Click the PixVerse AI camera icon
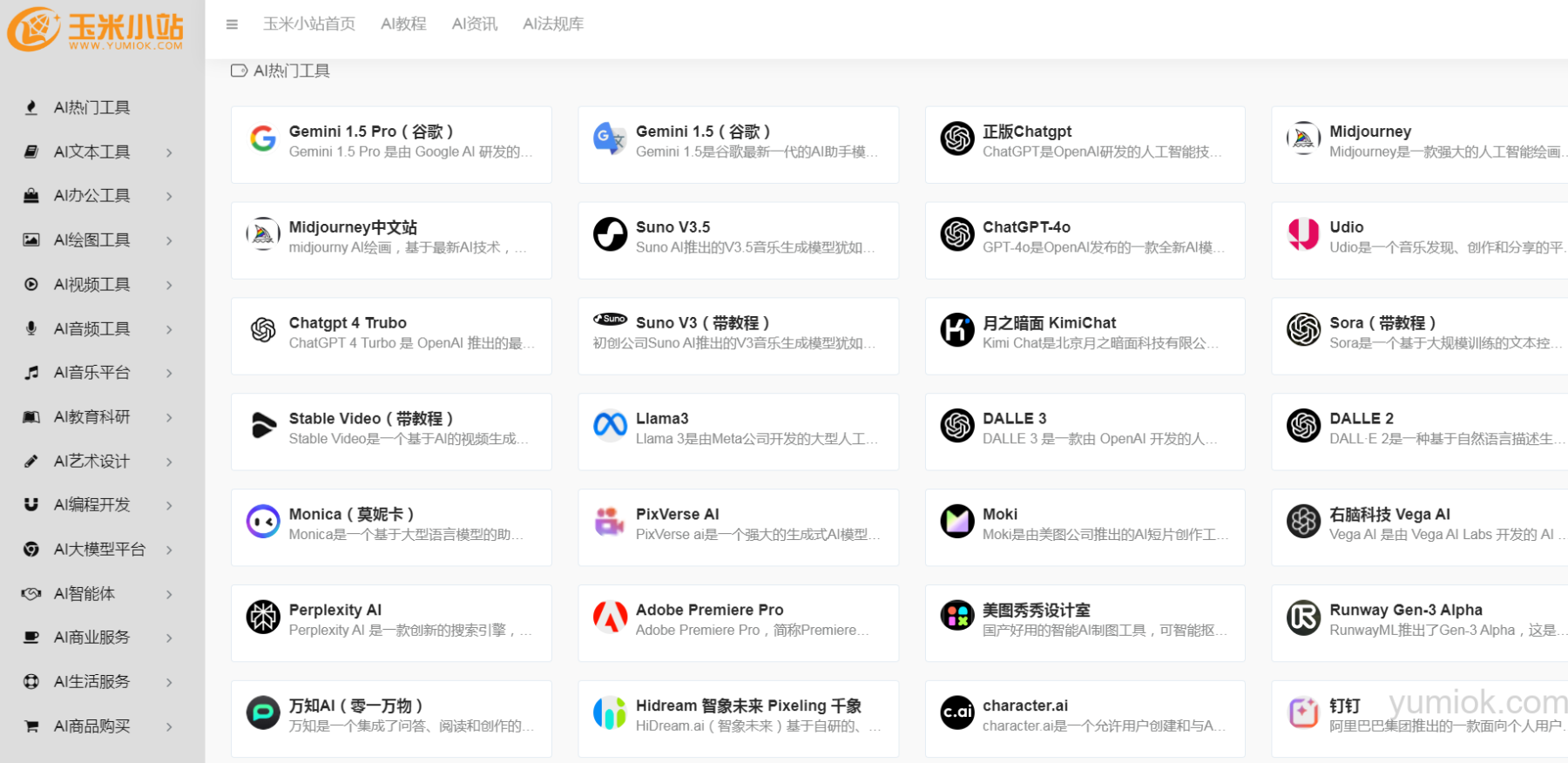Image resolution: width=1568 pixels, height=763 pixels. 610,522
